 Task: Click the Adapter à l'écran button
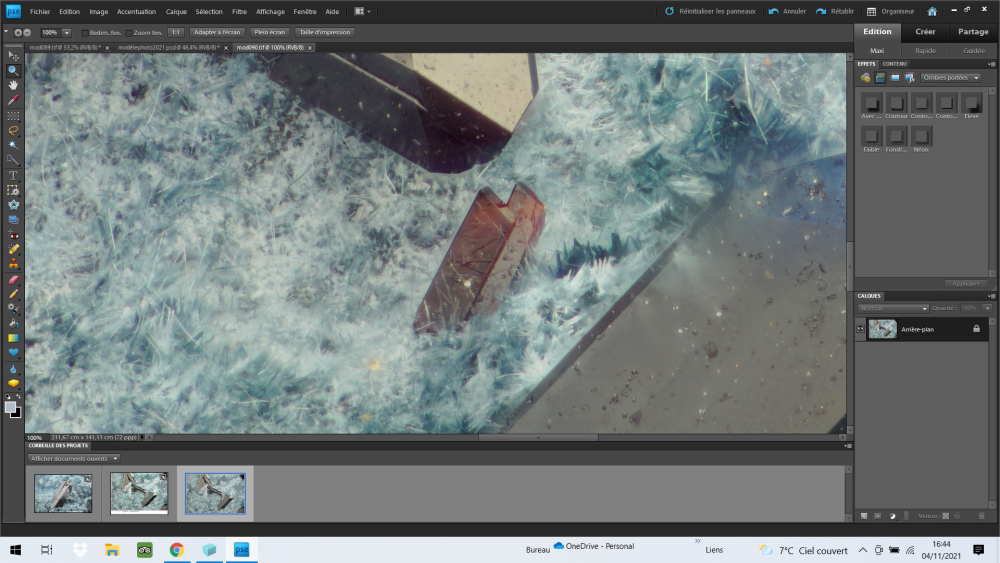pos(217,32)
